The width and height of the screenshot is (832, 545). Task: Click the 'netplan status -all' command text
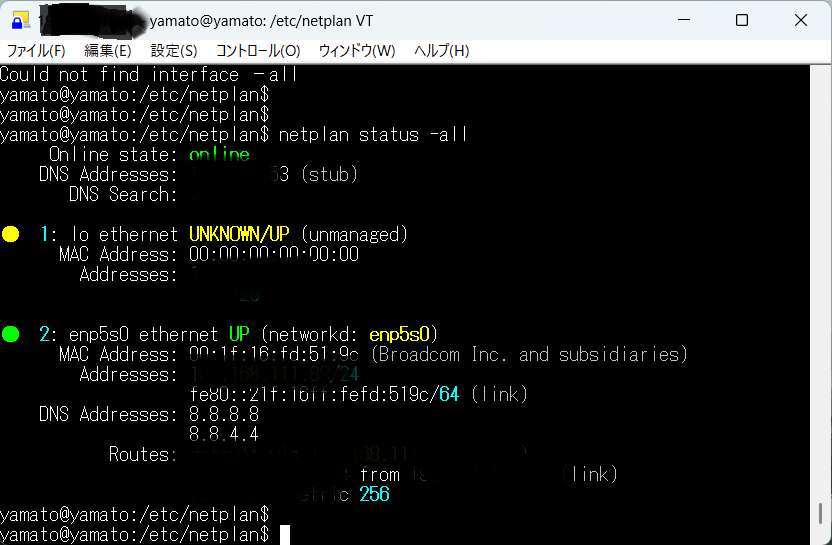click(x=373, y=135)
